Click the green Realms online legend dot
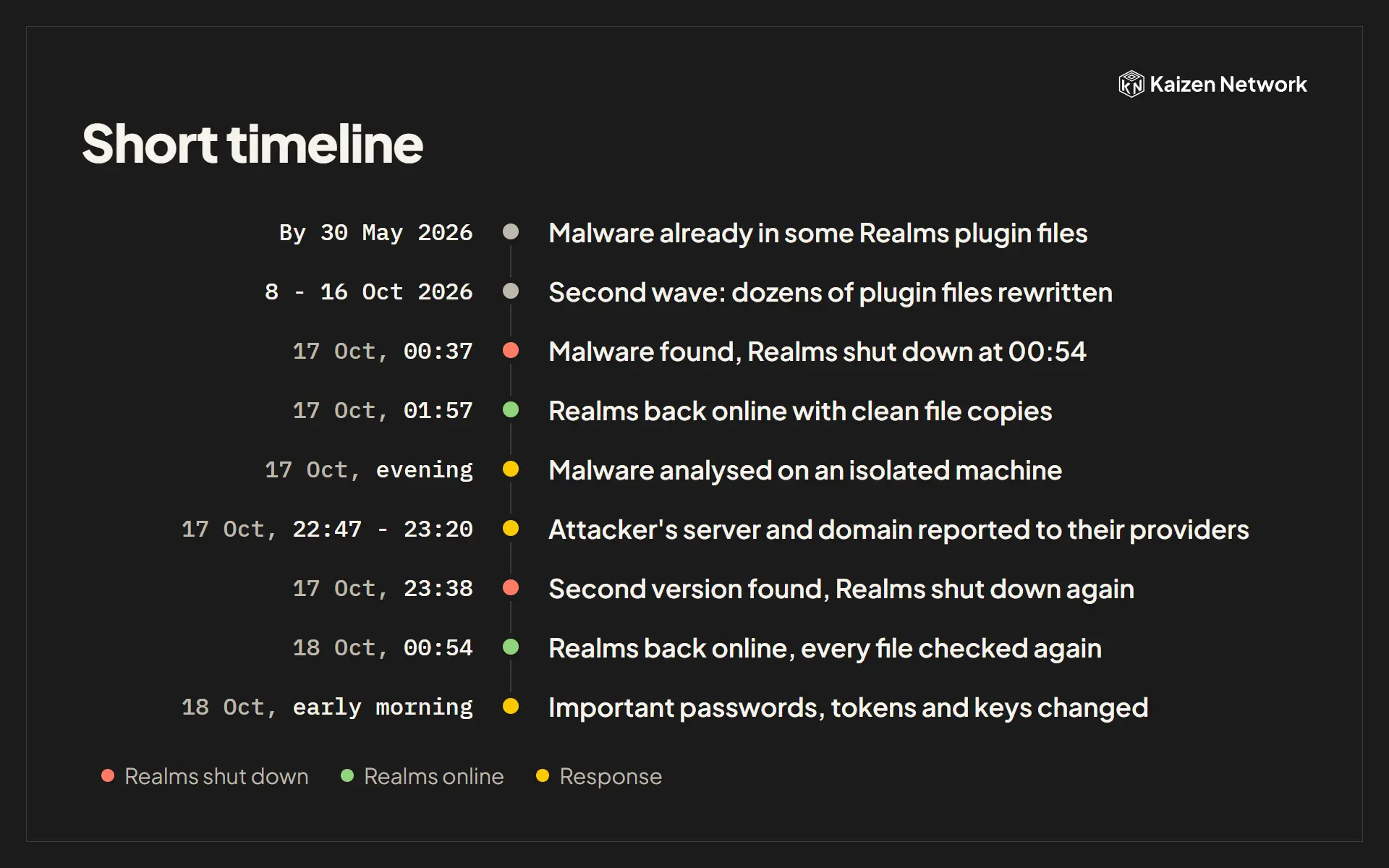Viewport: 1389px width, 868px height. tap(347, 775)
